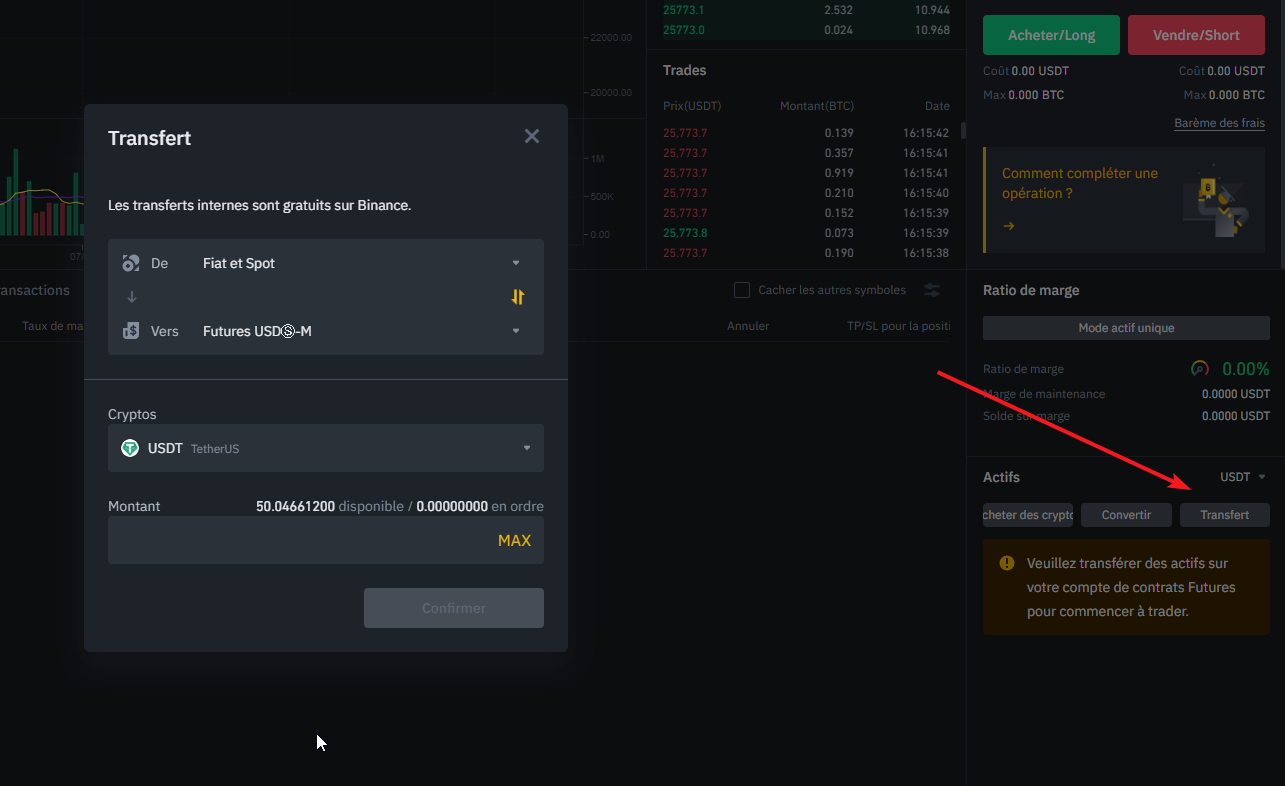Toggle 'Cacher les autres symboles' checkbox
The width and height of the screenshot is (1285, 786).
(x=742, y=290)
